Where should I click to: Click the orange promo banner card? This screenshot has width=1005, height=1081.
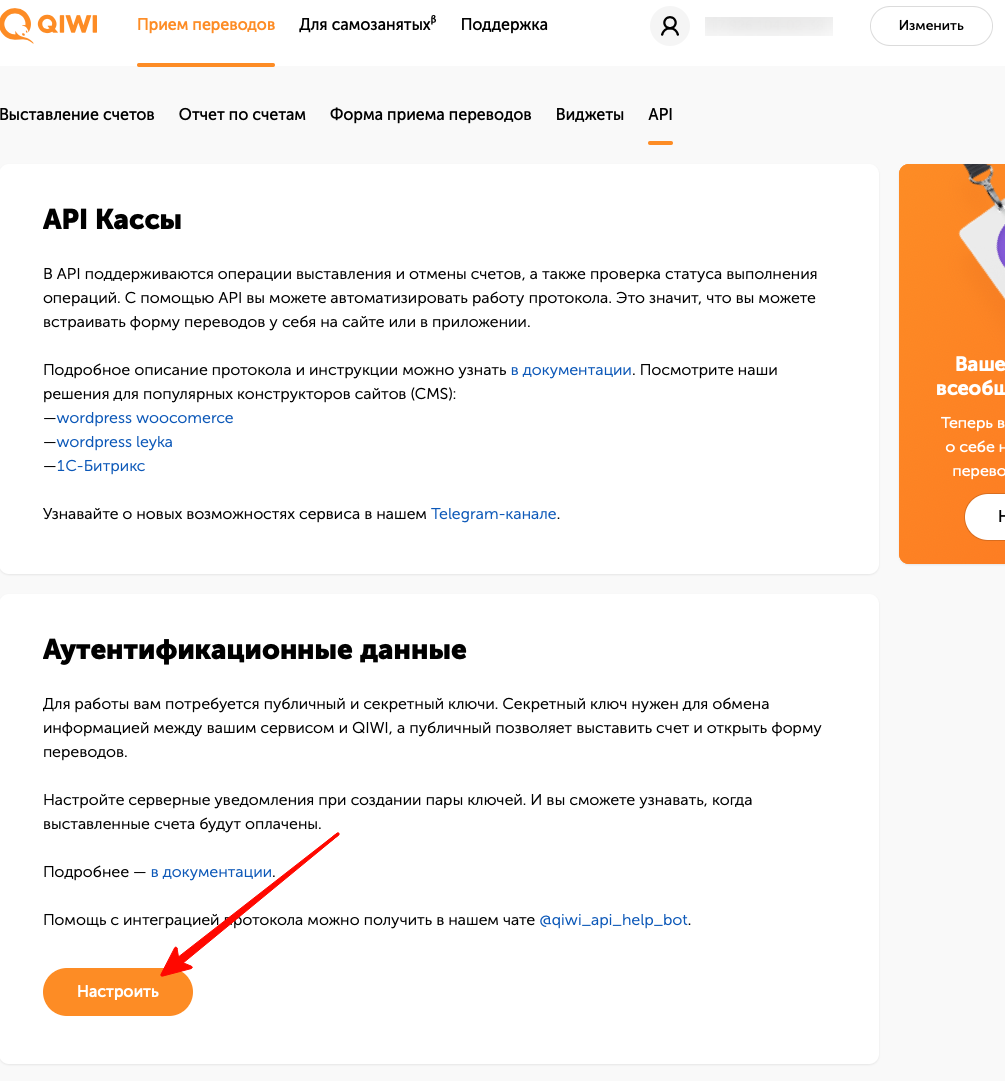coord(952,364)
